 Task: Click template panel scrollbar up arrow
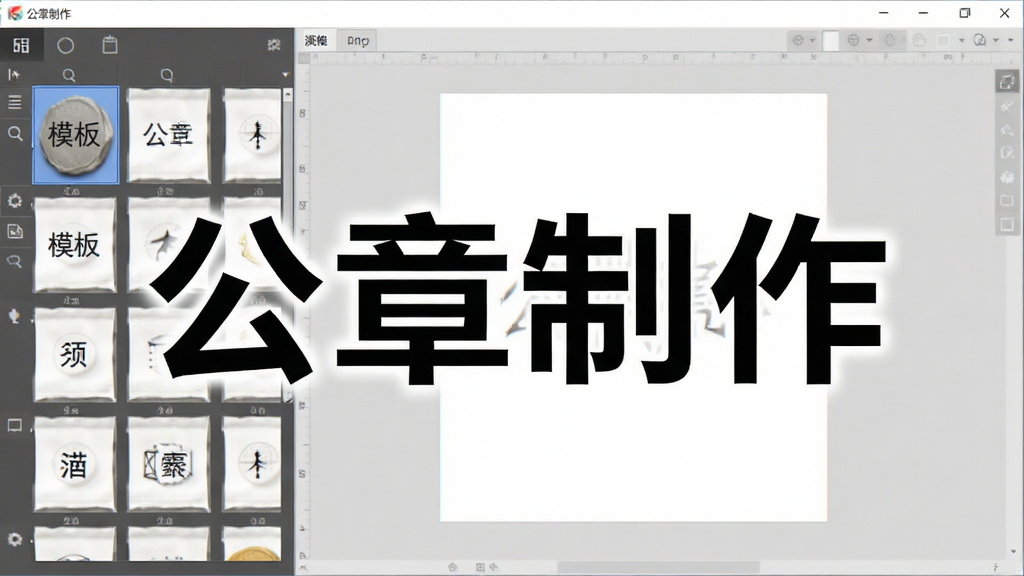pyautogui.click(x=287, y=95)
